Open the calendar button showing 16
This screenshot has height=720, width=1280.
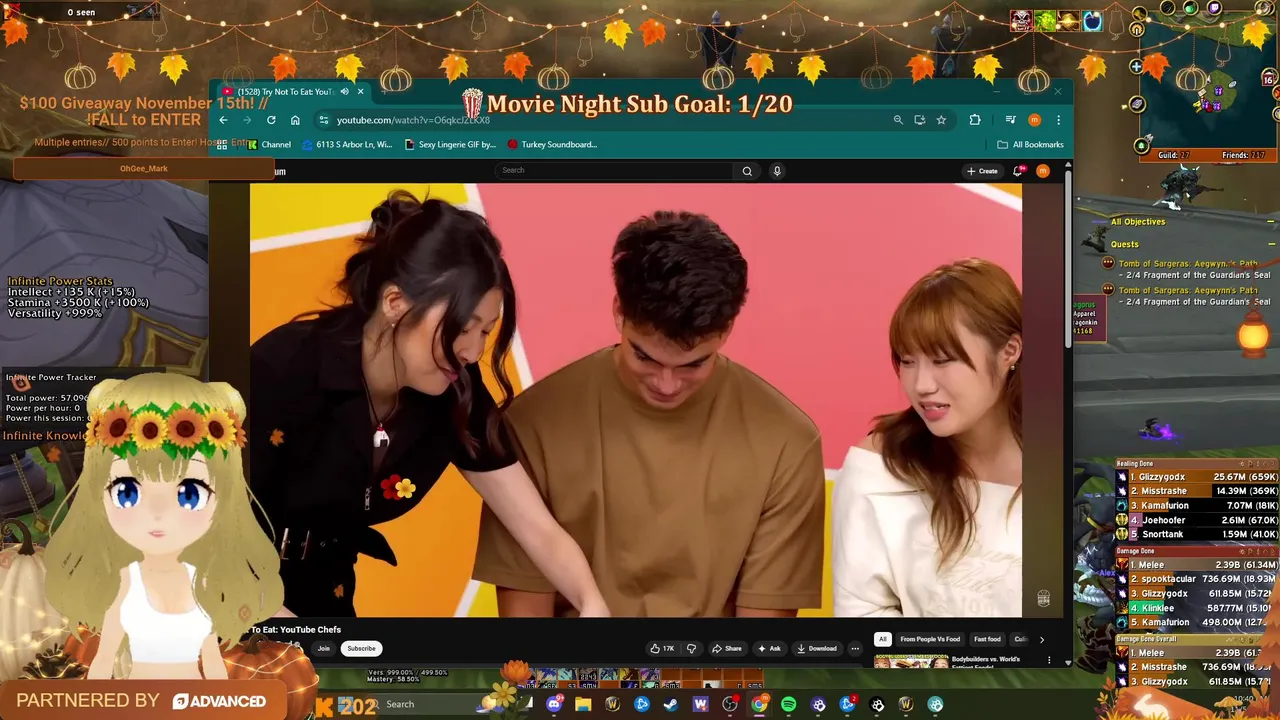point(1269,79)
